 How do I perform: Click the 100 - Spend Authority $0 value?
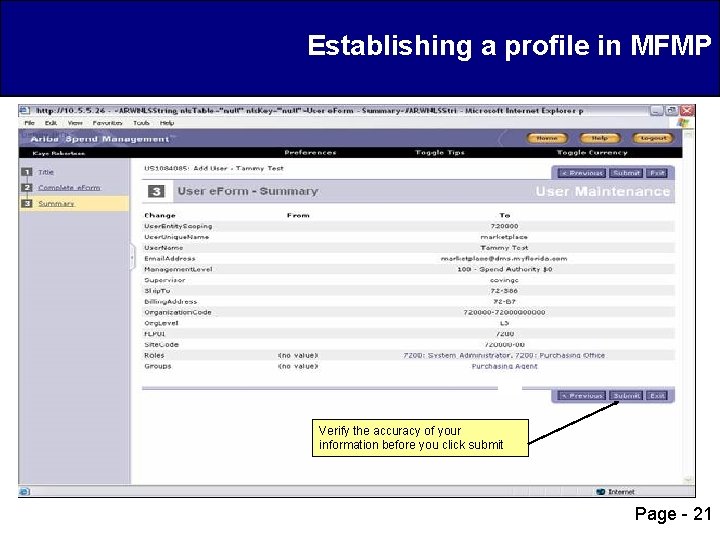505,270
